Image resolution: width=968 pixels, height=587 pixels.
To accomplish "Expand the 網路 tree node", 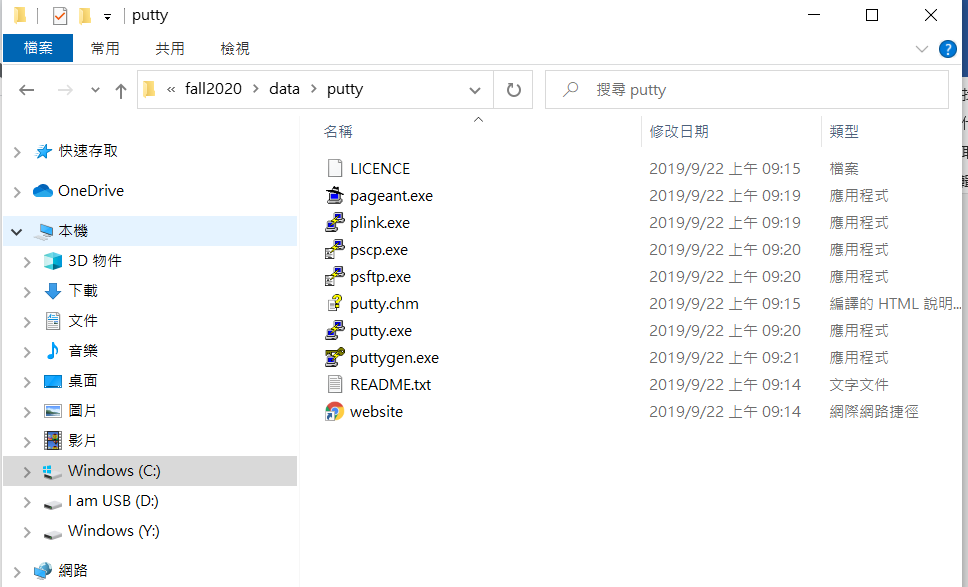I will 17,572.
